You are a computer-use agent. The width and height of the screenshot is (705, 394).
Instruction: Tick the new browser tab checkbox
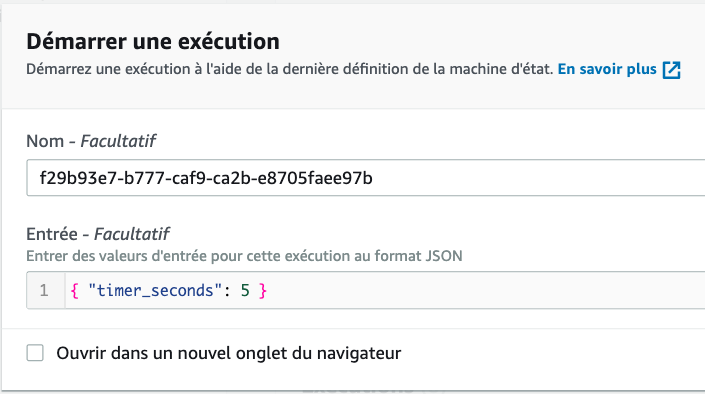point(35,353)
